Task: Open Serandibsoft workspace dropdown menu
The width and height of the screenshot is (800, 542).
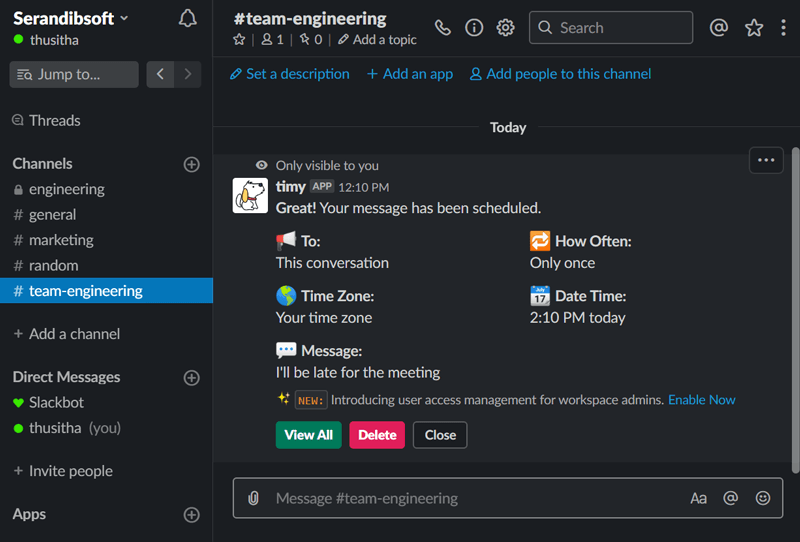Action: 70,18
